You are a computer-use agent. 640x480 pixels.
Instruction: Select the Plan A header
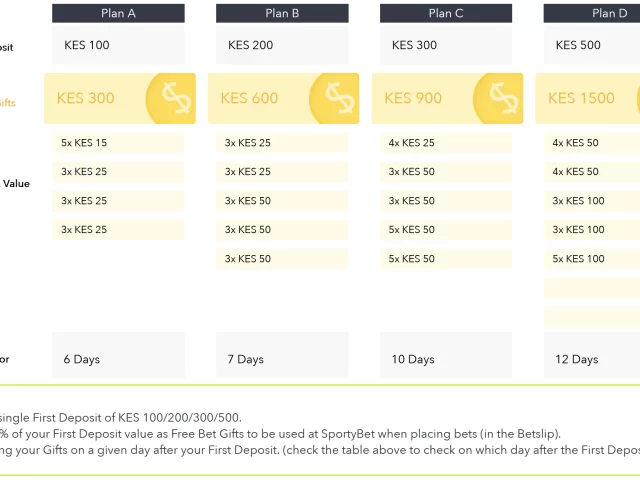click(x=118, y=13)
